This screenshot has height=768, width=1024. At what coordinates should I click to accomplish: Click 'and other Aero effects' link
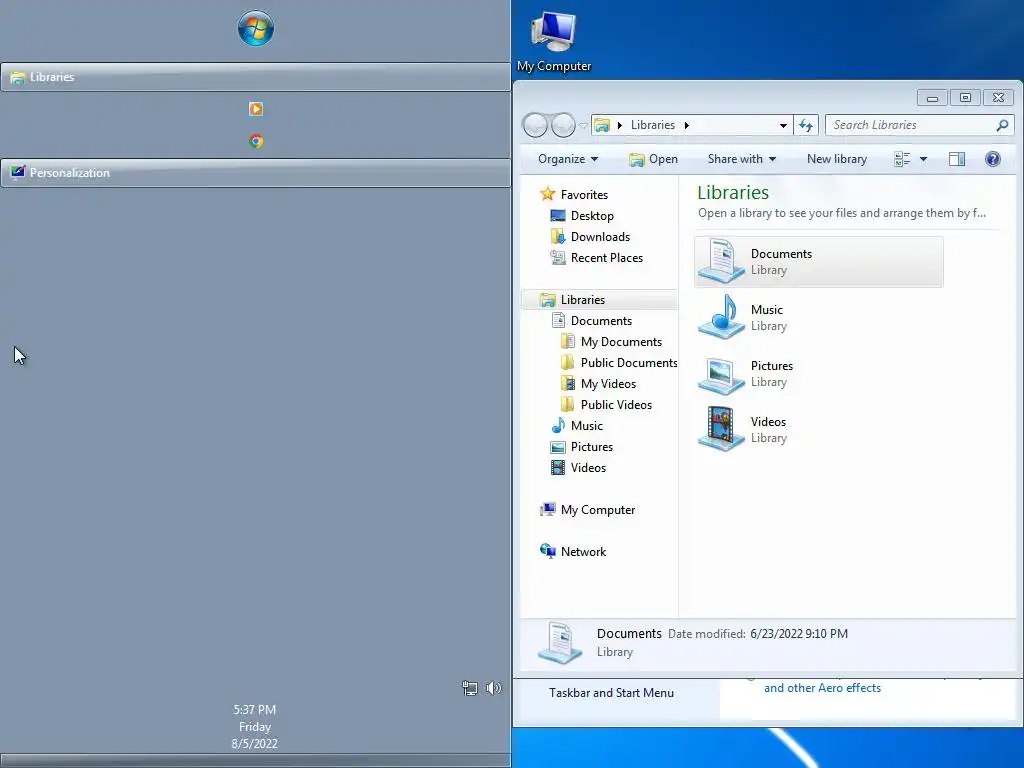[822, 688]
